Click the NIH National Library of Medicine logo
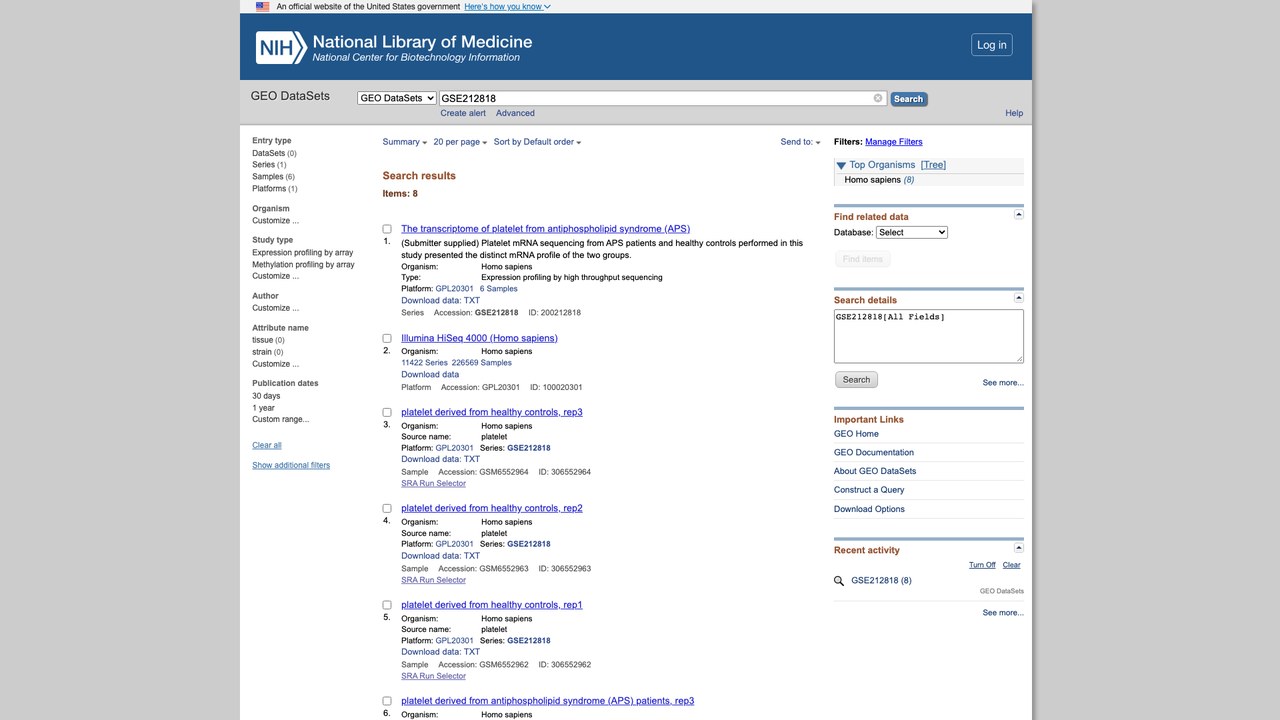Screen dimensions: 1280x720 pyautogui.click(x=394, y=47)
